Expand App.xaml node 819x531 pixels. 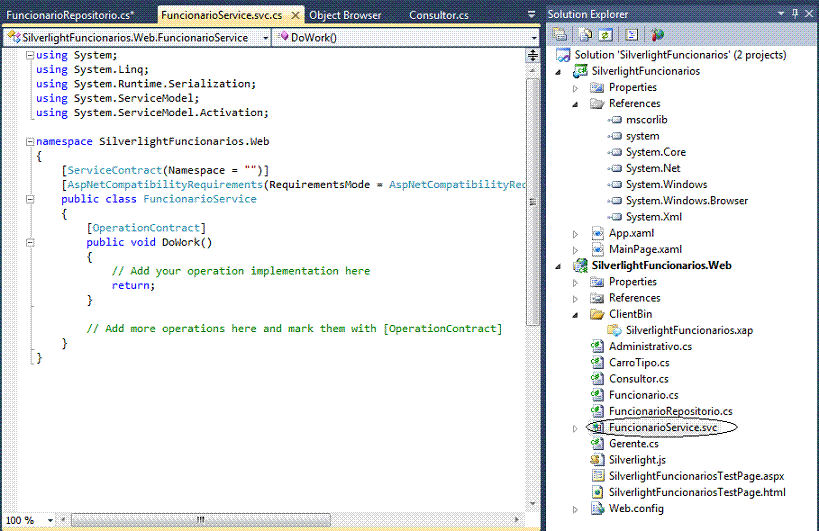[x=575, y=234]
